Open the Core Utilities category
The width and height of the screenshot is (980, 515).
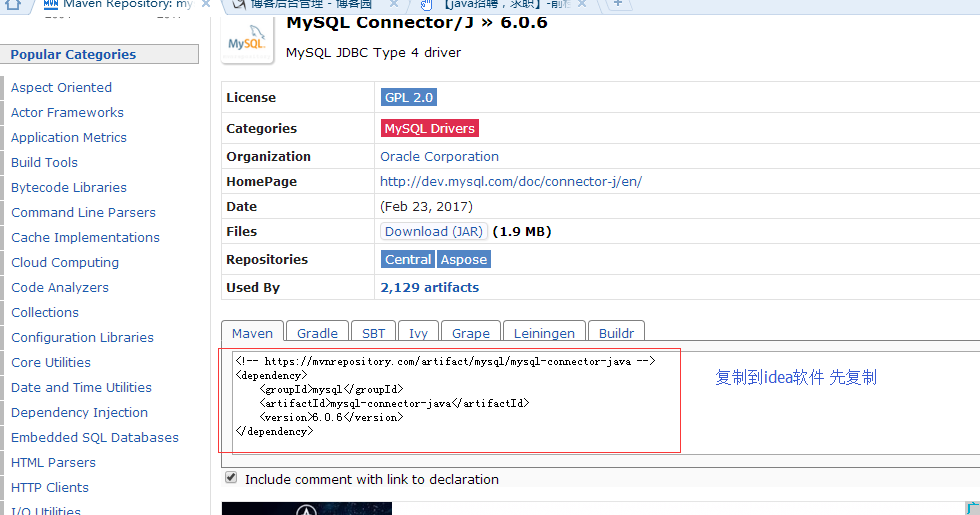click(x=51, y=362)
